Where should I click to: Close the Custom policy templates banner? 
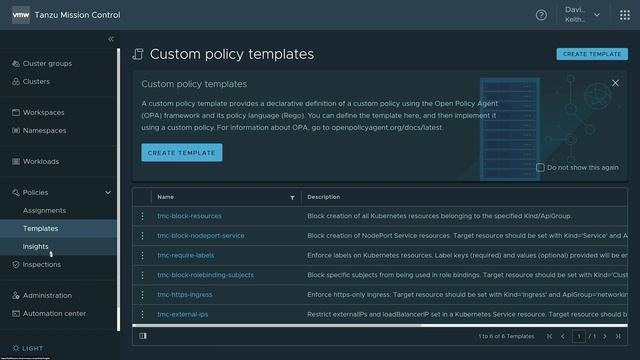(x=615, y=83)
